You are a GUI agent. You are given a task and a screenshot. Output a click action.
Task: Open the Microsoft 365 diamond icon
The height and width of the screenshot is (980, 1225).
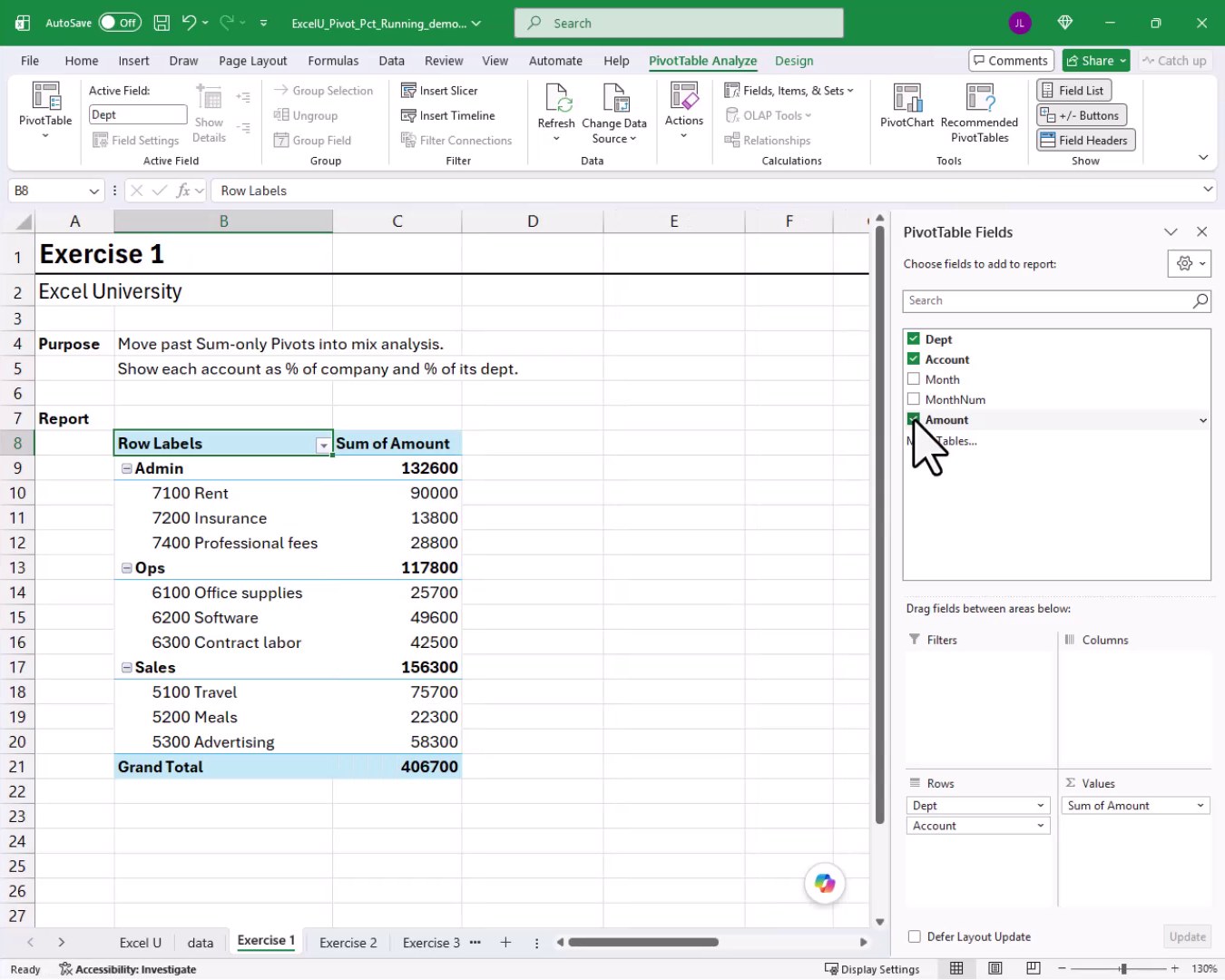[1065, 23]
